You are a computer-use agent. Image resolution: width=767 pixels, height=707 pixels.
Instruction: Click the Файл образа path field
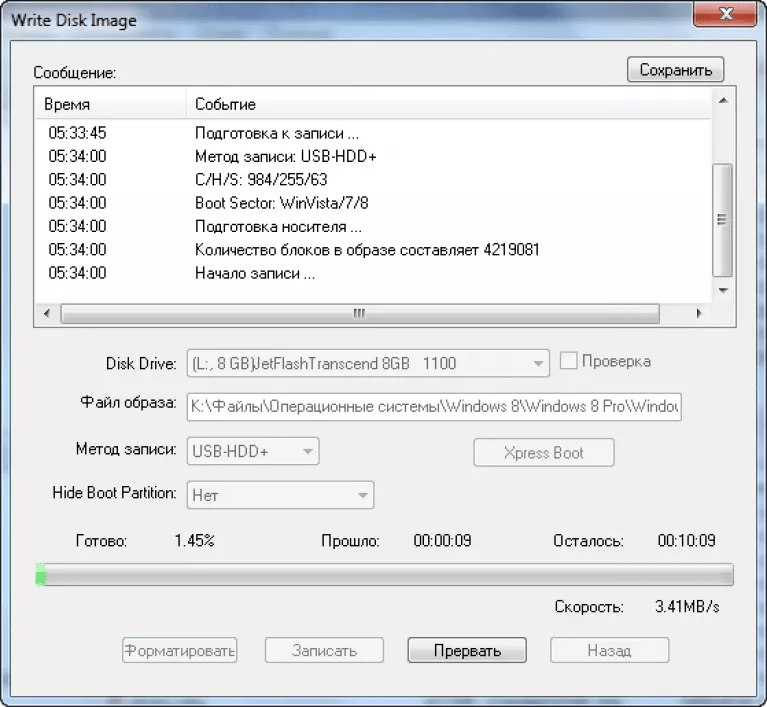point(434,407)
